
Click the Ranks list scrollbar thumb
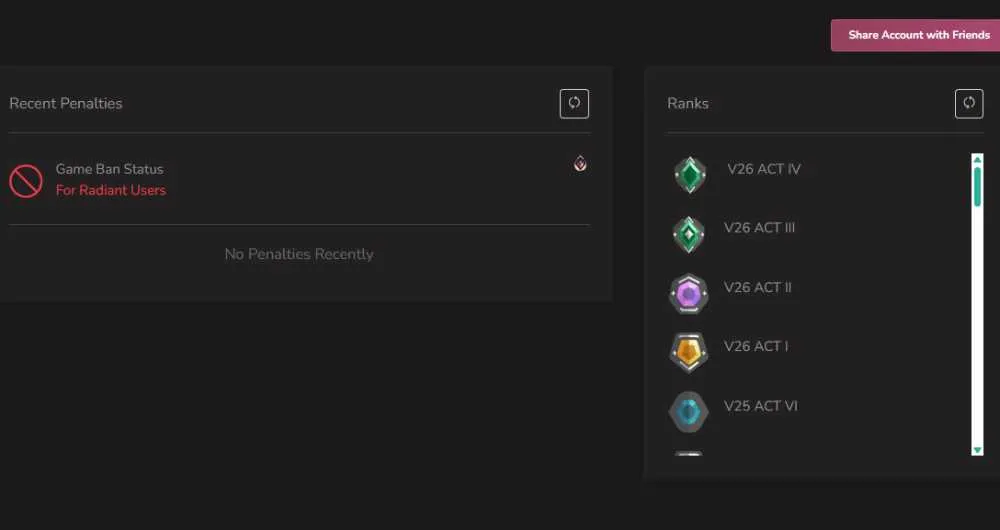978,187
